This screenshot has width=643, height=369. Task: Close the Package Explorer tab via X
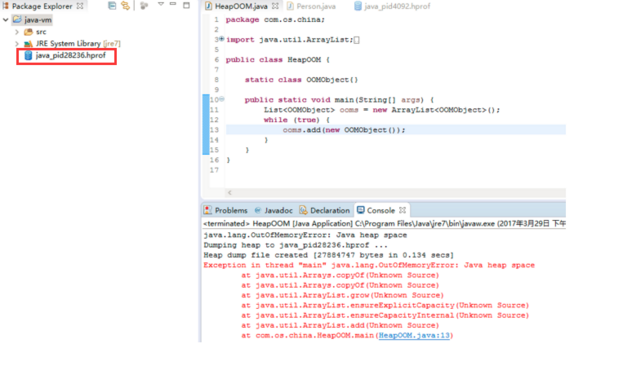(x=80, y=6)
